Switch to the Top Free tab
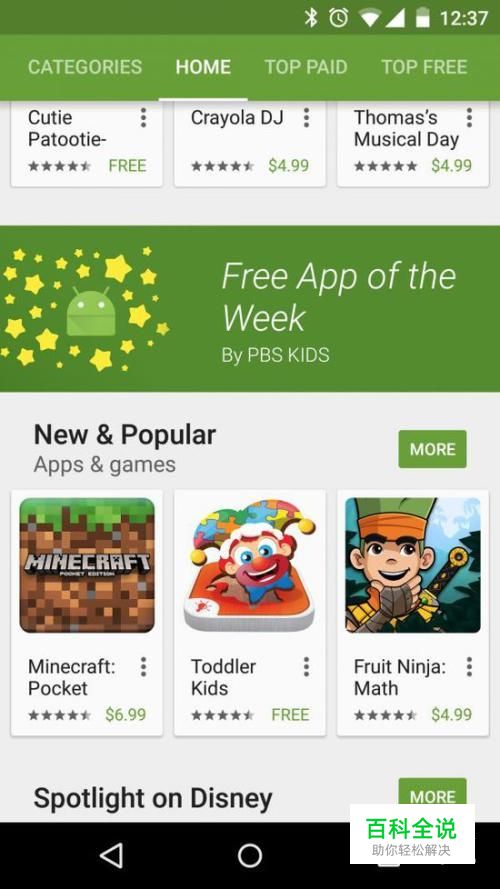This screenshot has height=889, width=500. pos(425,67)
